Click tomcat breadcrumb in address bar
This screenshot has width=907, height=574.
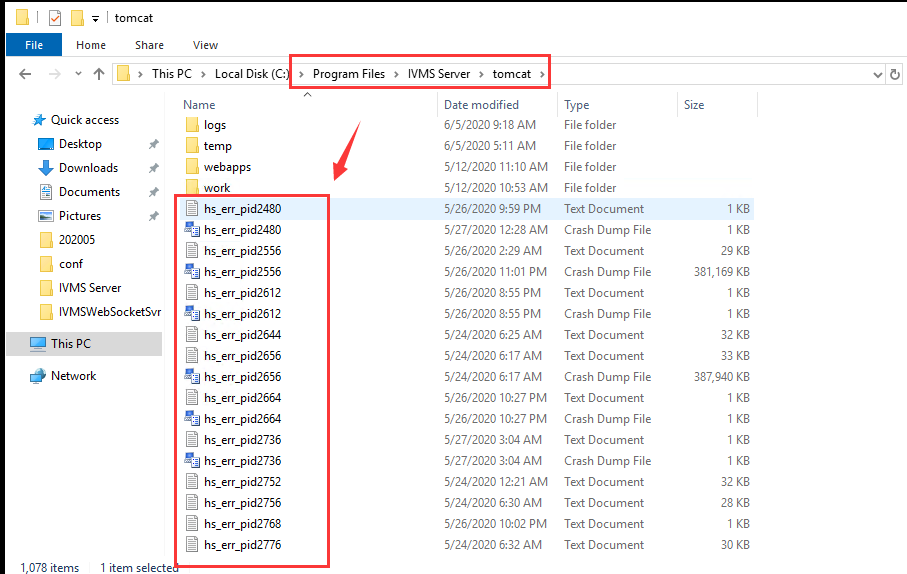click(512, 74)
